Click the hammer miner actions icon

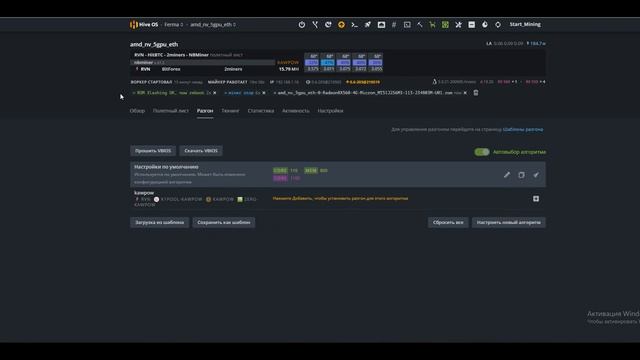pos(420,24)
